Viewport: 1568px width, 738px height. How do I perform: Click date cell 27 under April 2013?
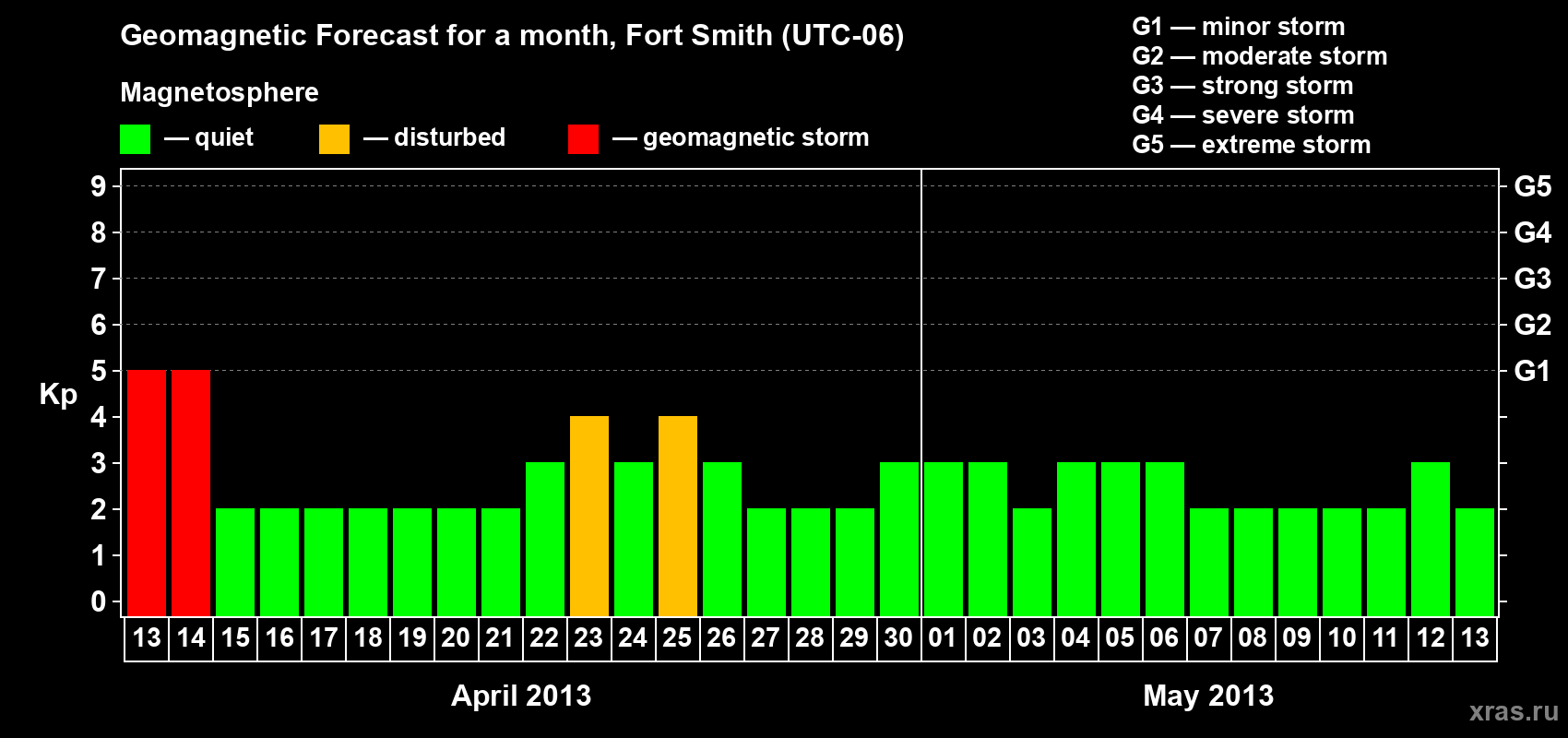pos(766,638)
